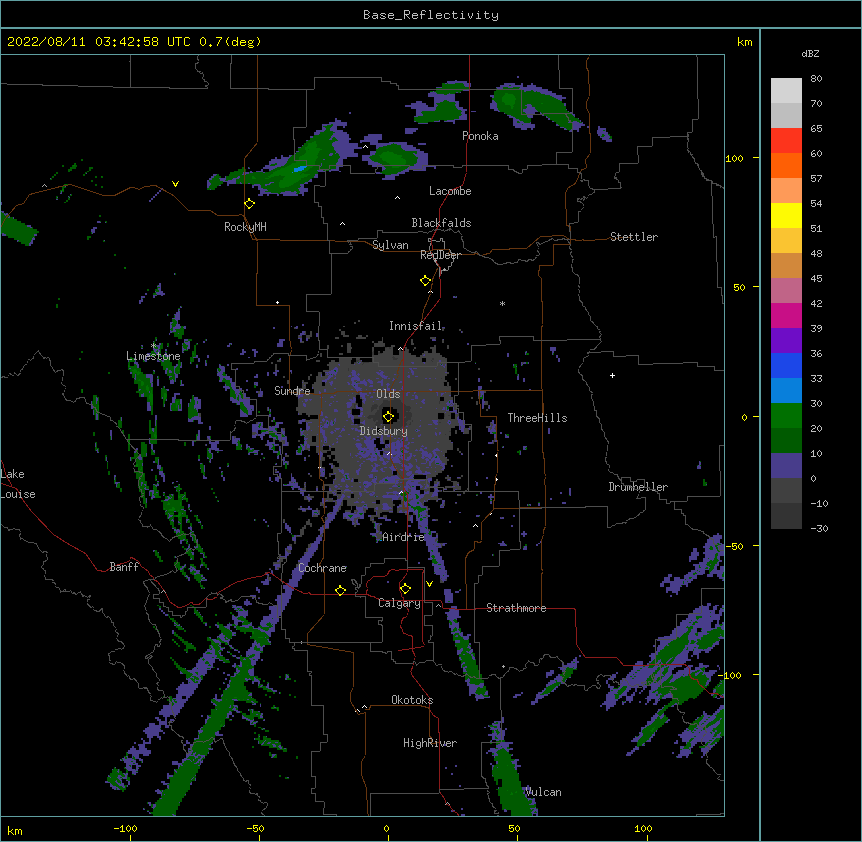Click the yellow V marker east of Calgary
This screenshot has height=842, width=862.
click(429, 584)
